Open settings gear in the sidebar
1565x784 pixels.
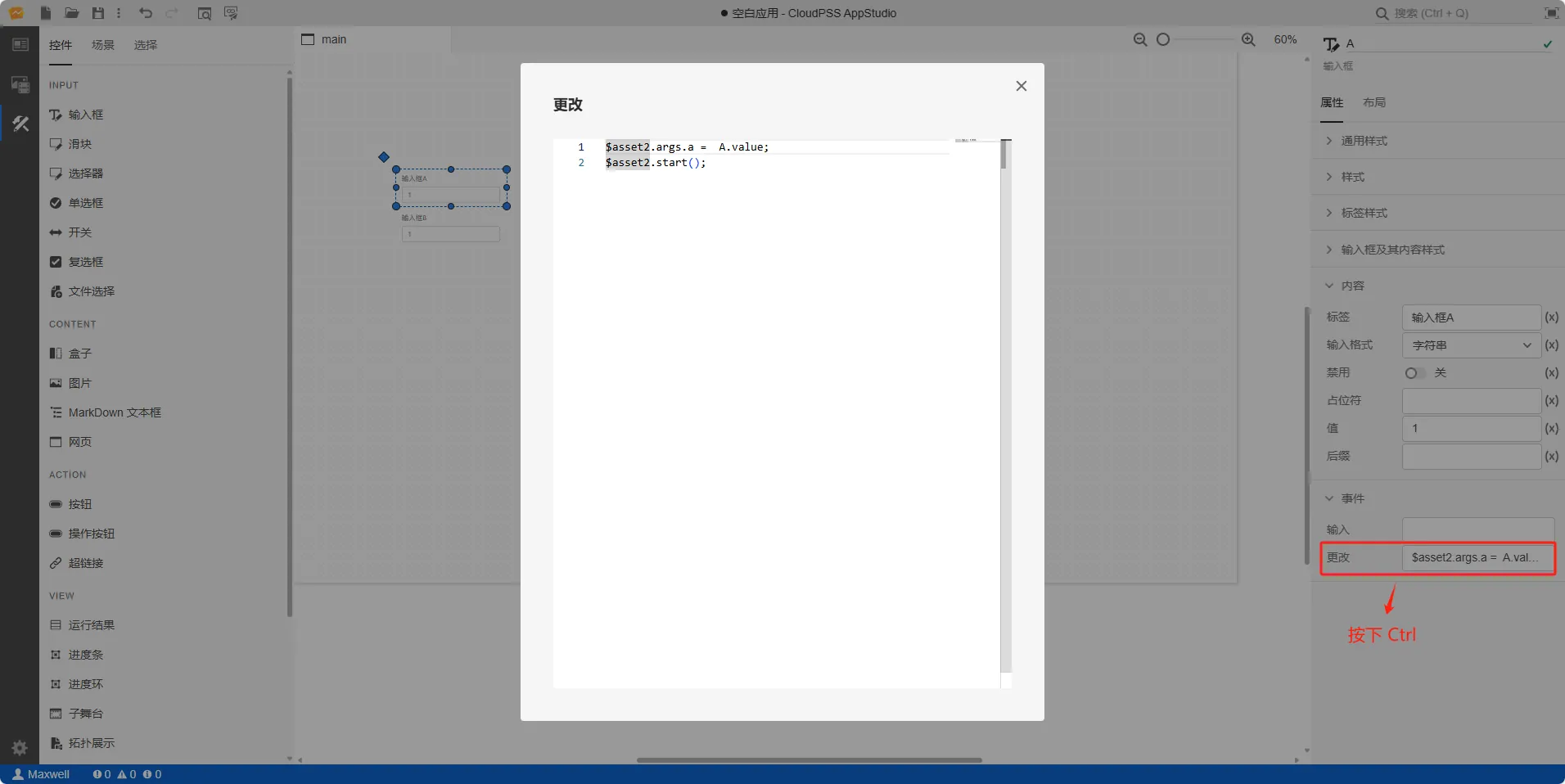tap(20, 747)
